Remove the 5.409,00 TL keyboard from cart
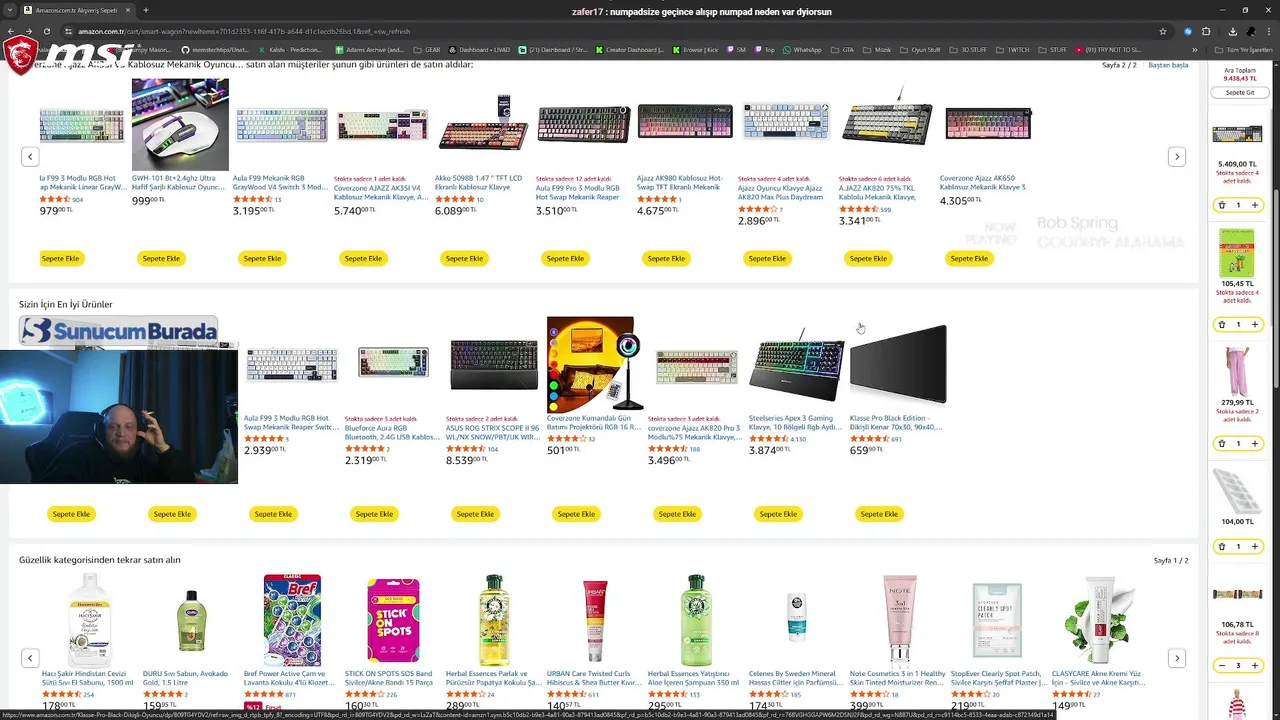 1221,205
